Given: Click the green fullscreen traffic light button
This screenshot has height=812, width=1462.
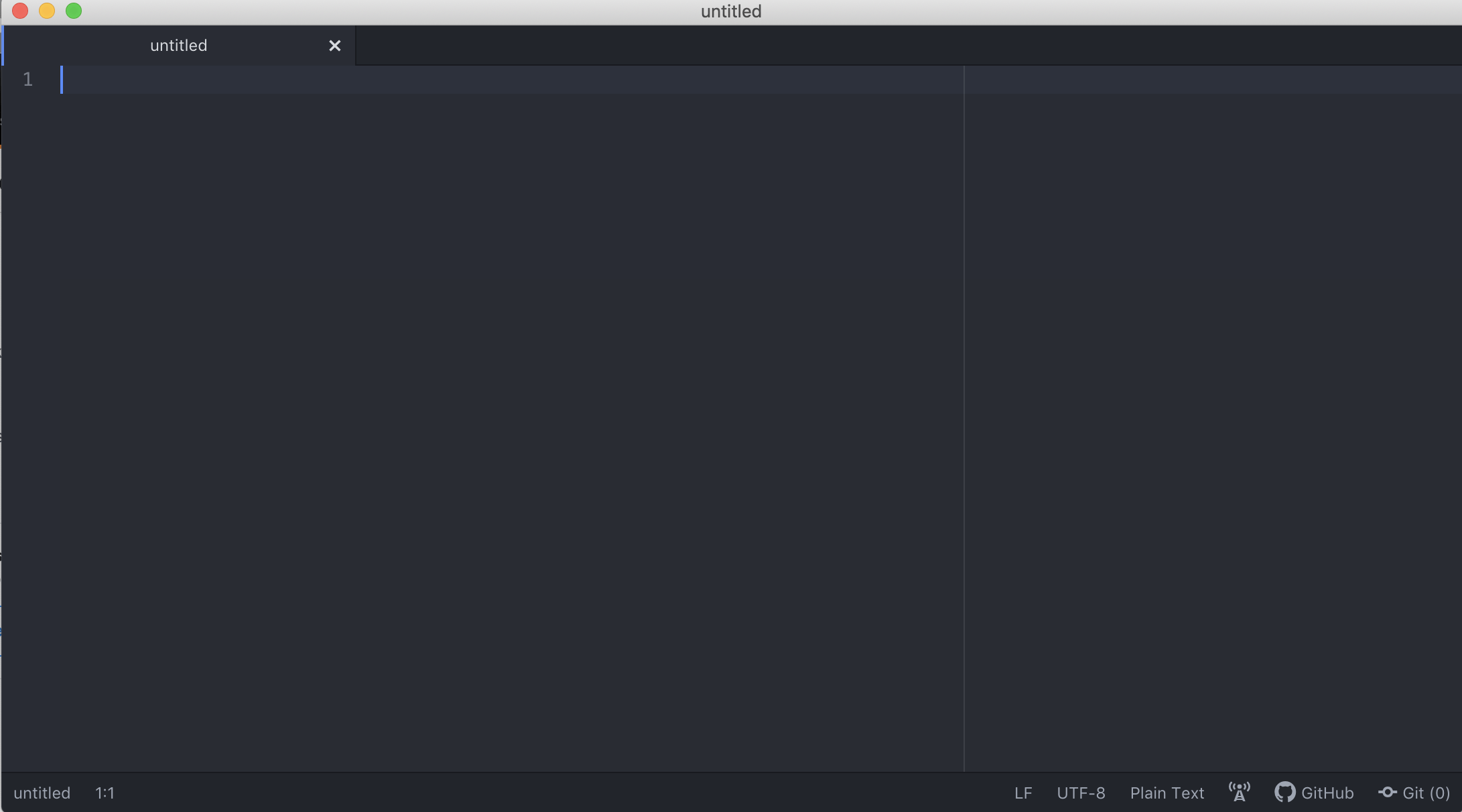Looking at the screenshot, I should point(74,11).
